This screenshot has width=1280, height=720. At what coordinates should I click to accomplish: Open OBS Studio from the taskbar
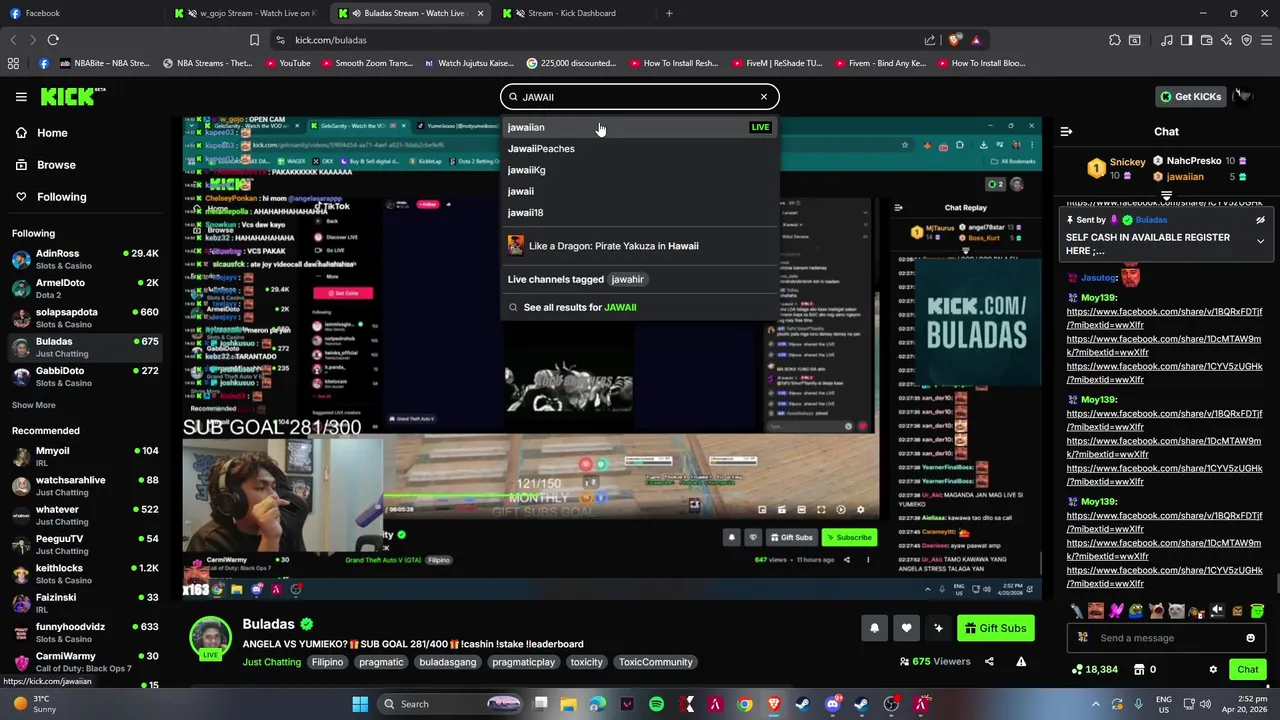click(891, 704)
